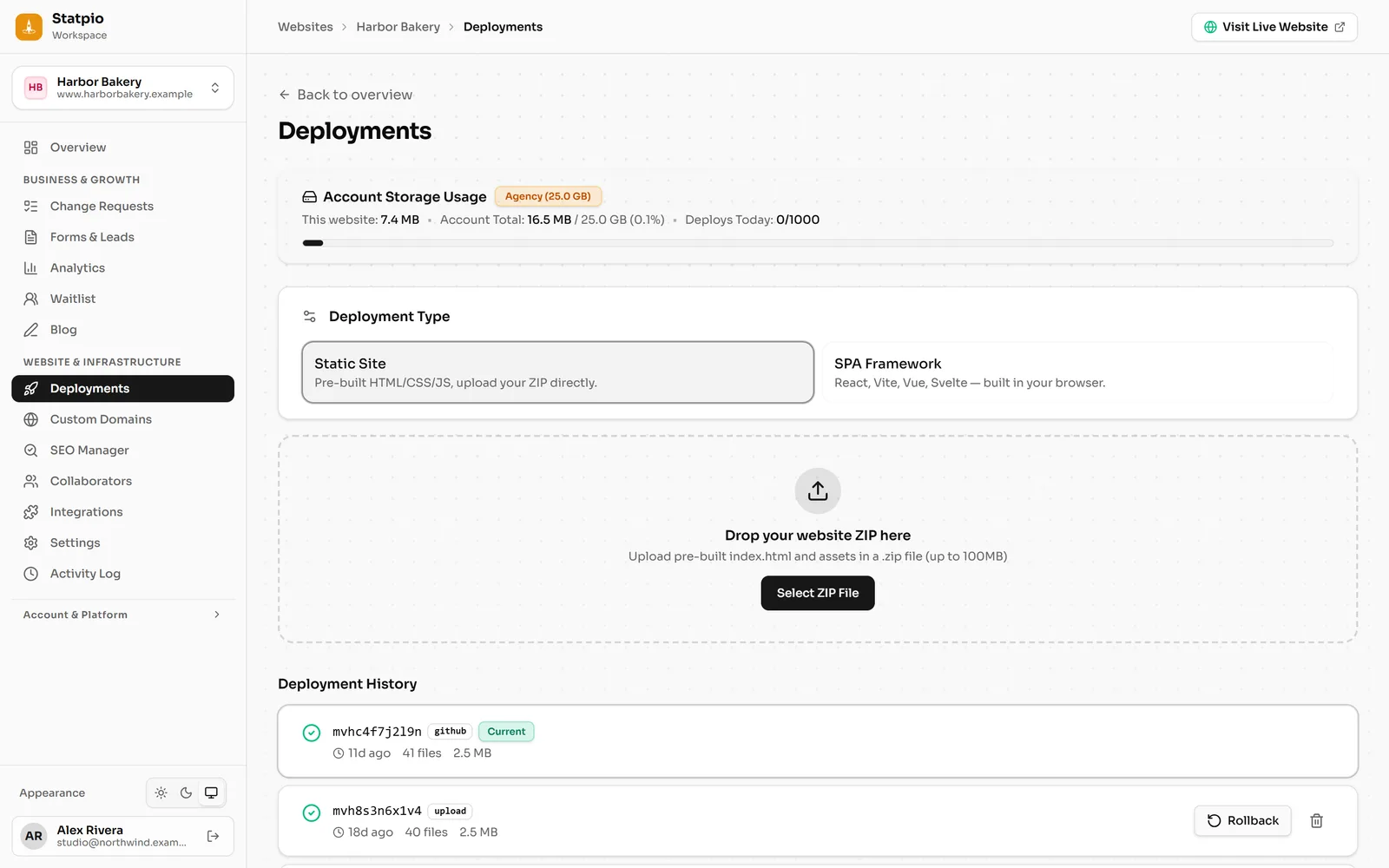Screen dimensions: 1389x868
Task: Go Back to overview
Action: coord(346,95)
